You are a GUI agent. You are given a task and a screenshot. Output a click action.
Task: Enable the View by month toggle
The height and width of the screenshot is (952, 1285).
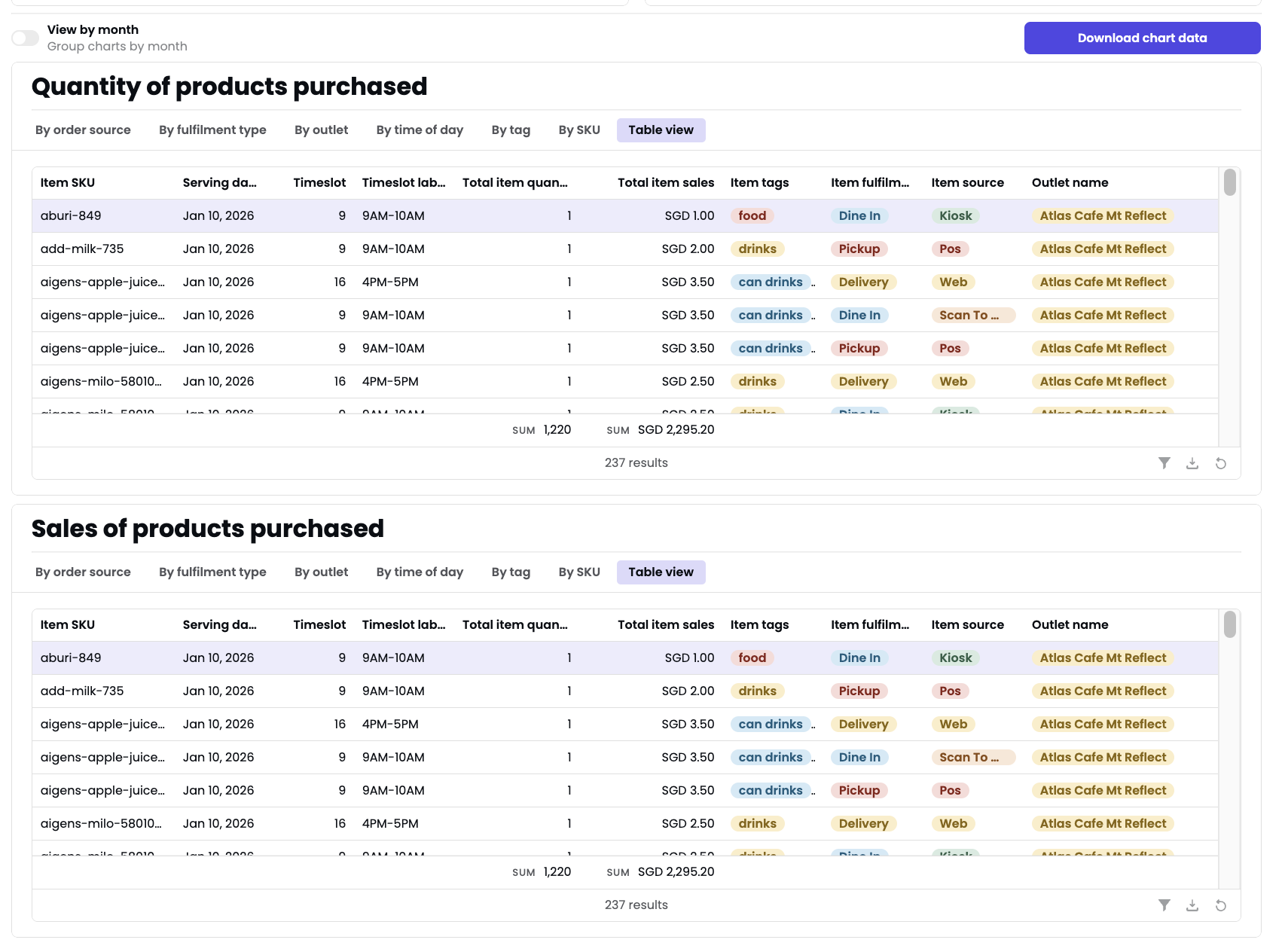click(x=24, y=37)
